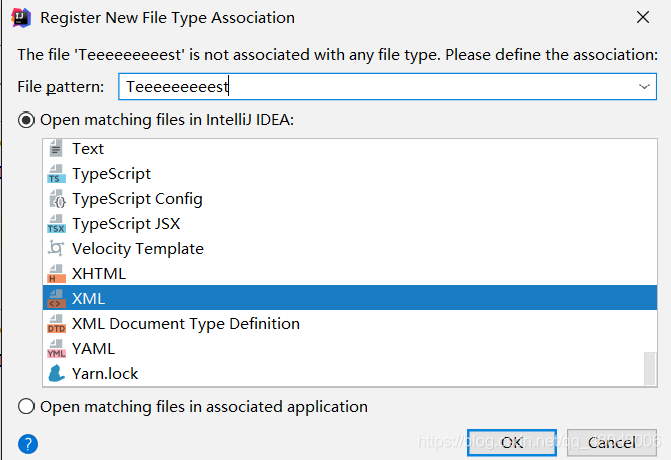The image size is (671, 460).
Task: Close the Register New File Type dialog
Action: pyautogui.click(x=643, y=18)
